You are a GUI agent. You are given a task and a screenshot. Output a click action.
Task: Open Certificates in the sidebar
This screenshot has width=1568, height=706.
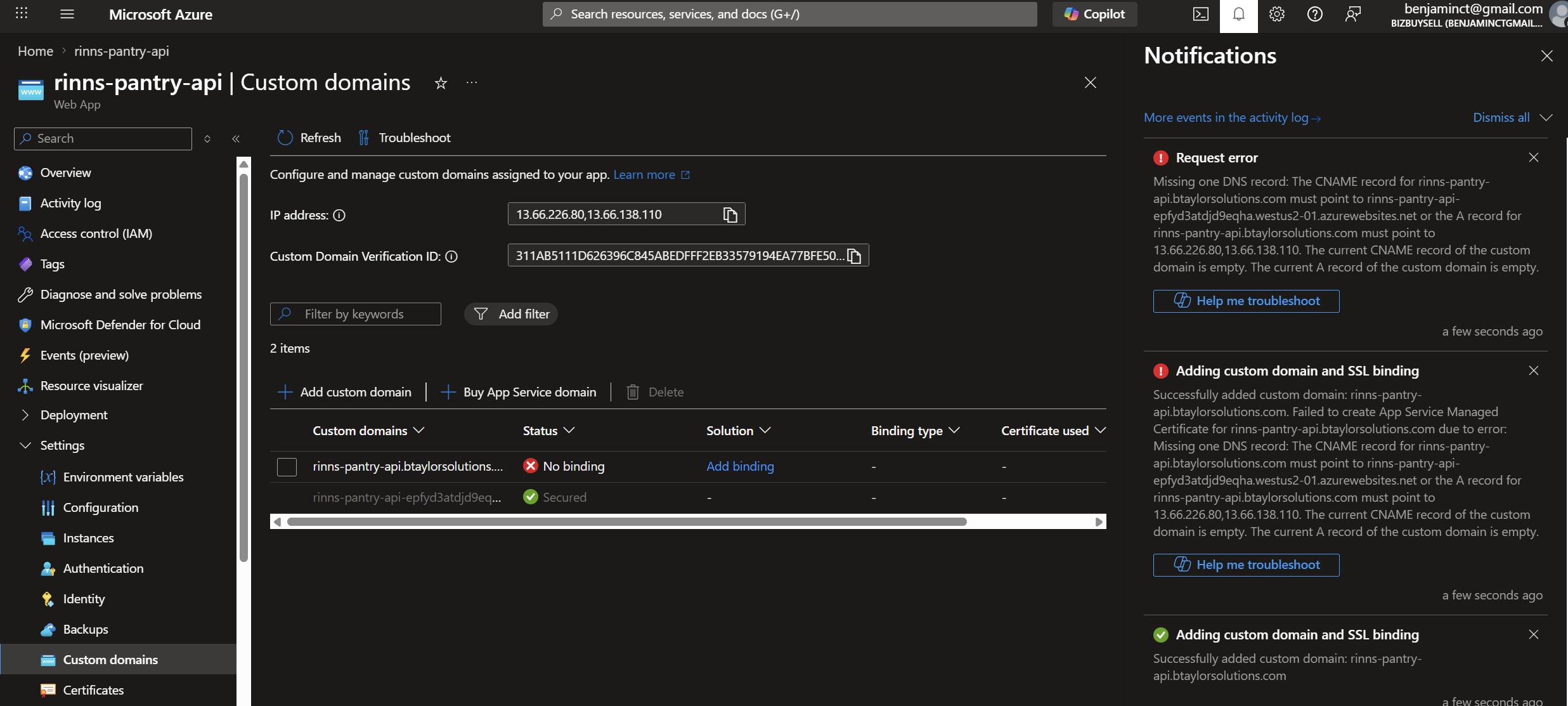coord(93,690)
